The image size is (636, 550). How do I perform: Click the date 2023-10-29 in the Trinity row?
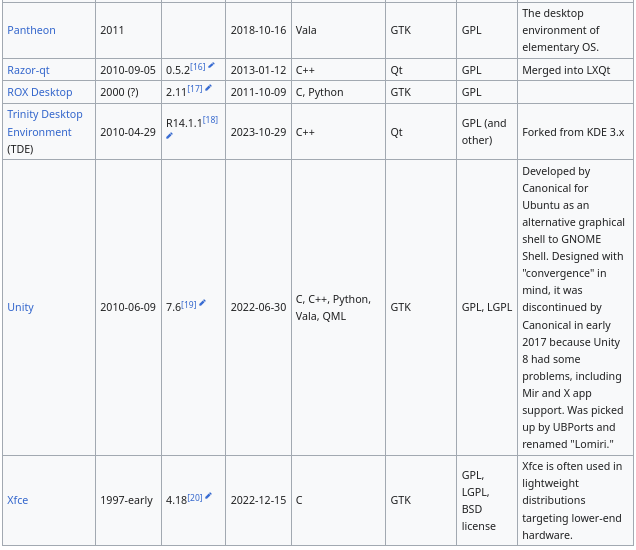[x=258, y=132]
